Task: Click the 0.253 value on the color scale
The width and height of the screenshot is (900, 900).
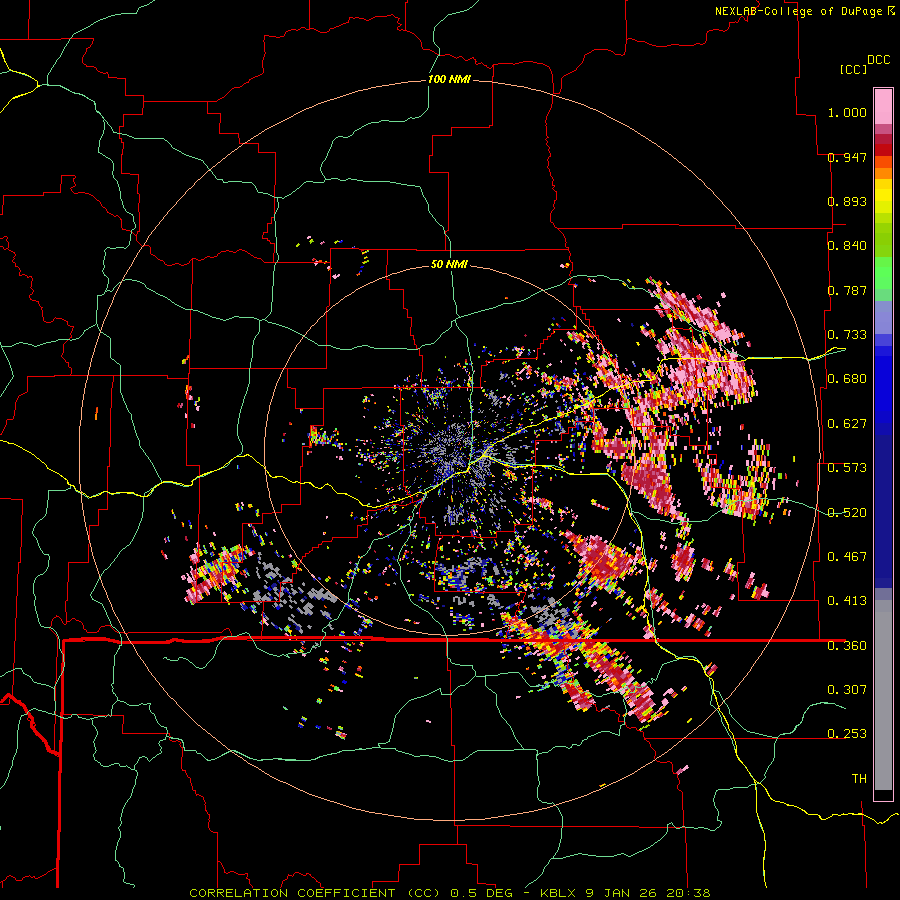Action: (847, 734)
